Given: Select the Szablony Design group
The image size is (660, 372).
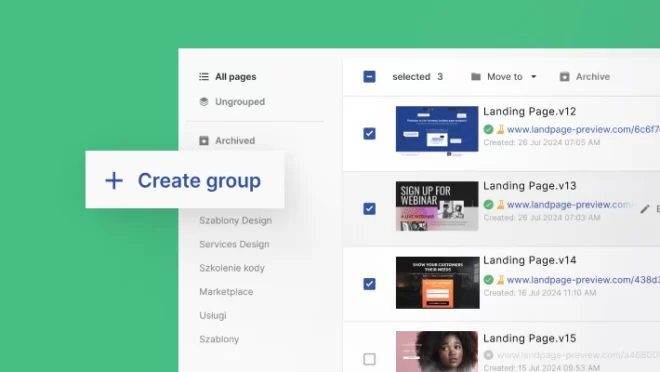Looking at the screenshot, I should 235,221.
